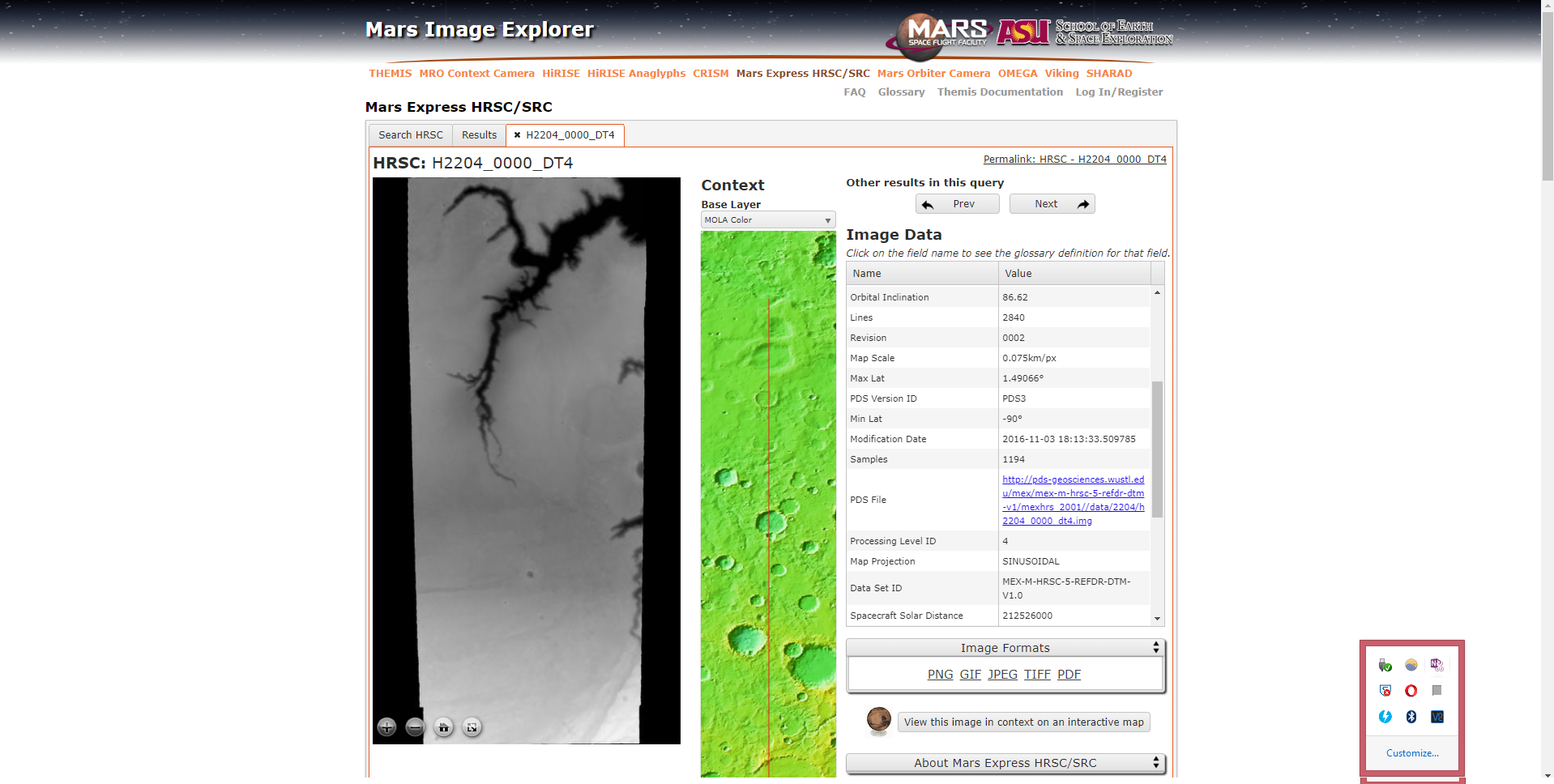The image size is (1554, 784).
Task: Open HiRISE Anaglyphs navigation item
Action: tap(637, 74)
